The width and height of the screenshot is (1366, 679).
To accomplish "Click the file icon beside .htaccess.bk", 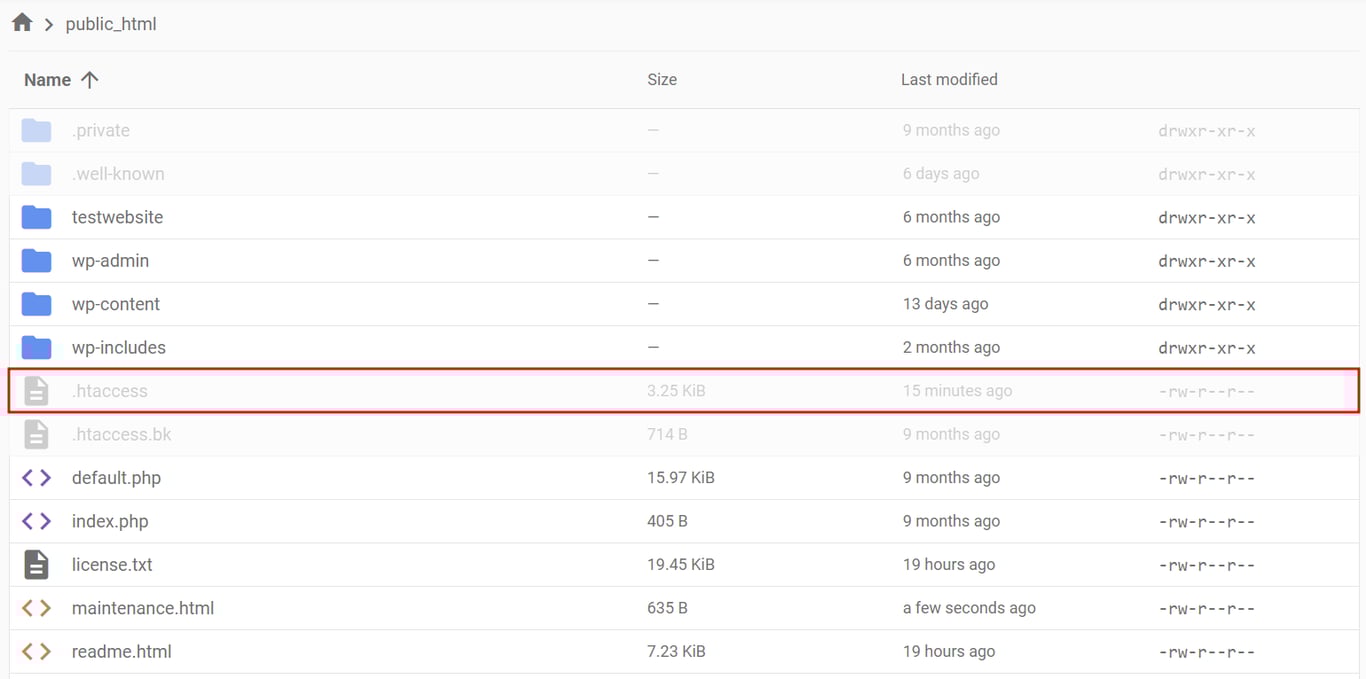I will pos(36,434).
